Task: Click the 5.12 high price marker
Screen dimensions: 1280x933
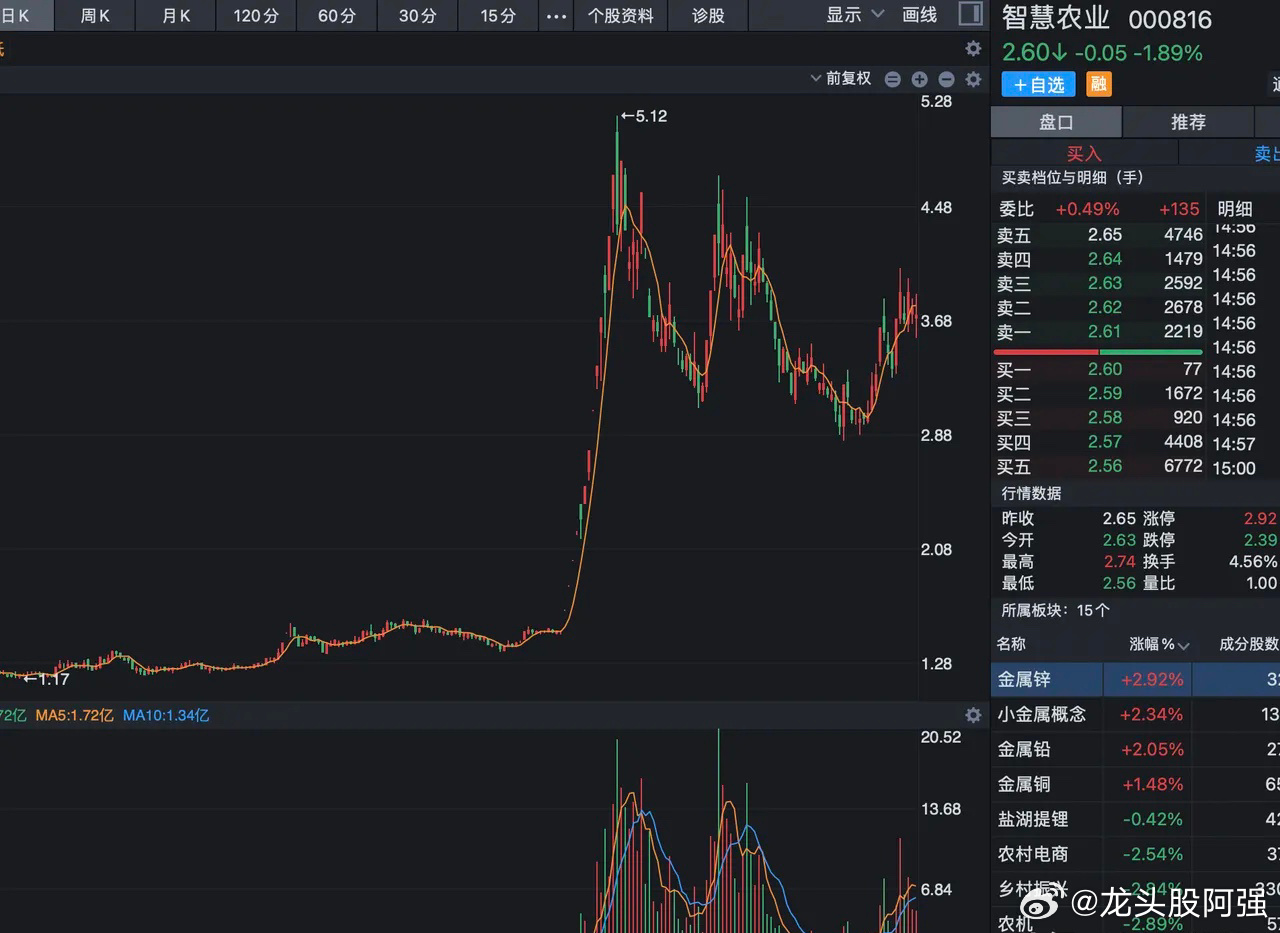Action: pos(643,116)
